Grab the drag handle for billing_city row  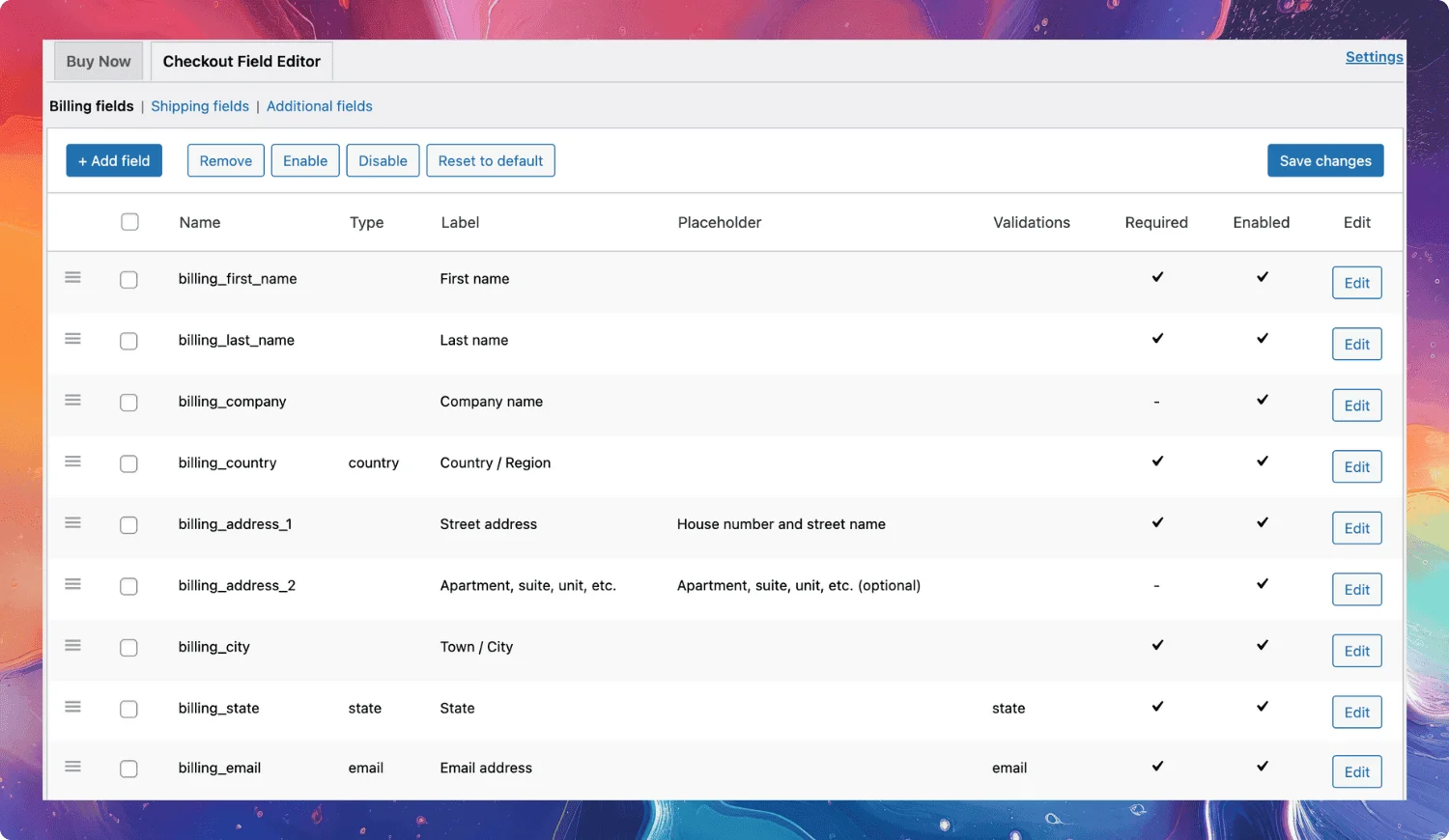[x=72, y=646]
